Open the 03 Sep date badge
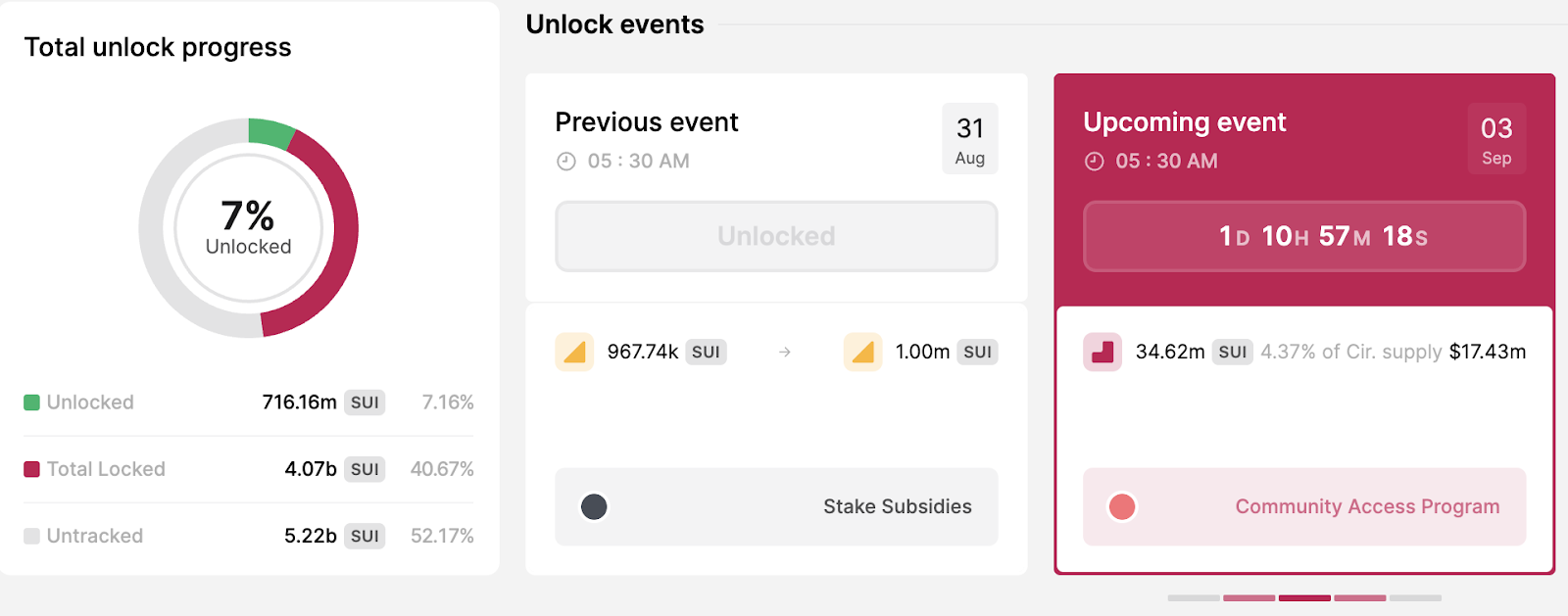The image size is (1568, 616). tap(1496, 138)
